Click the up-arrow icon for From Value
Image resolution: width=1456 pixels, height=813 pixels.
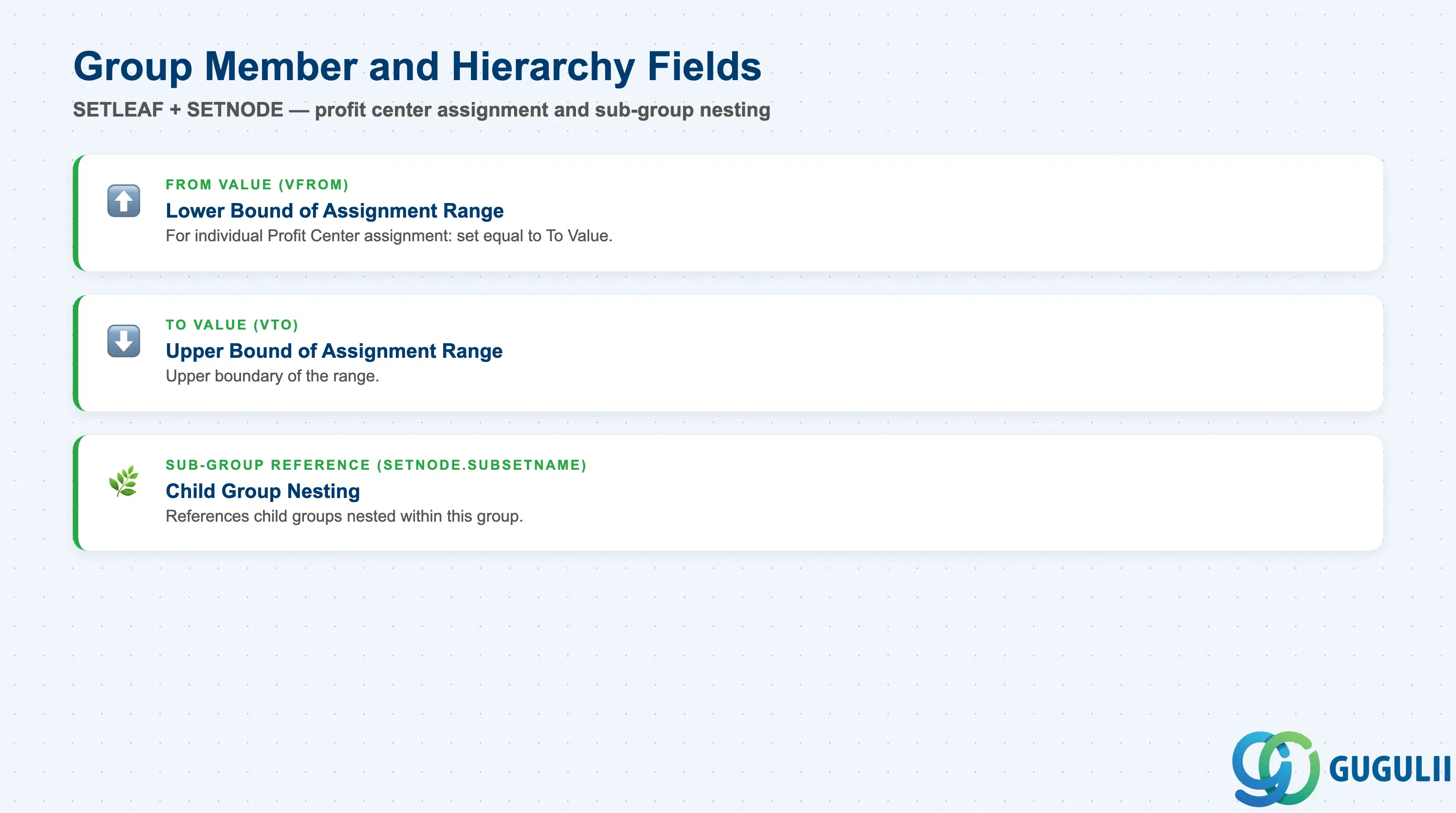coord(124,201)
